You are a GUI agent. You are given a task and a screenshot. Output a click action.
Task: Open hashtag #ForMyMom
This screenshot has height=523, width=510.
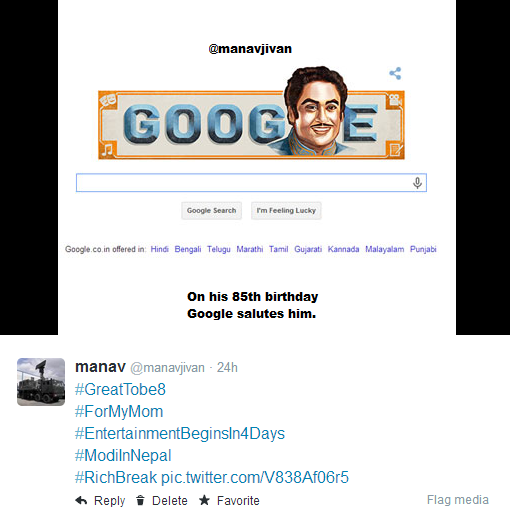[x=119, y=411]
